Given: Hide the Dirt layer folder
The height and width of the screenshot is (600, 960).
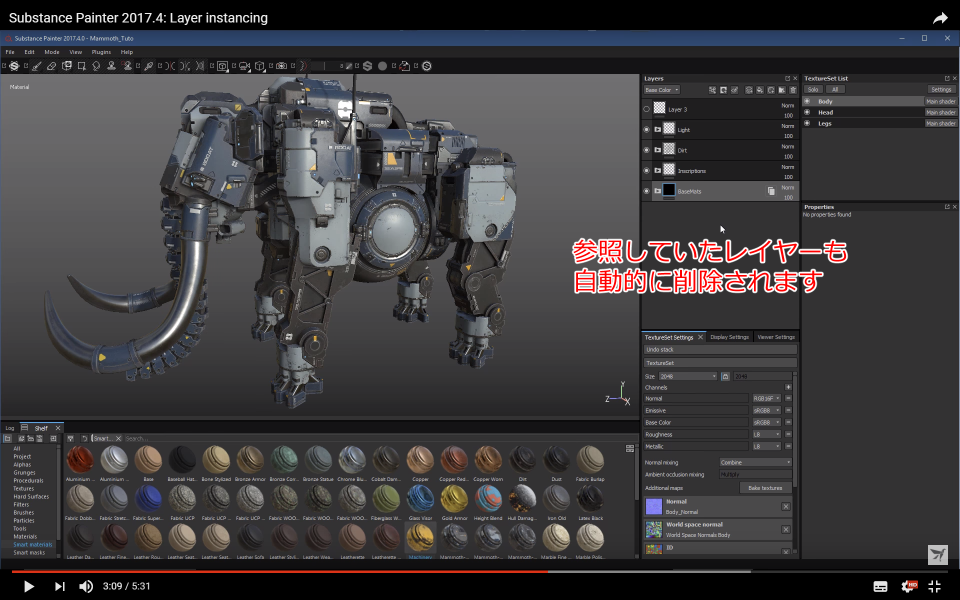Looking at the screenshot, I should [647, 150].
